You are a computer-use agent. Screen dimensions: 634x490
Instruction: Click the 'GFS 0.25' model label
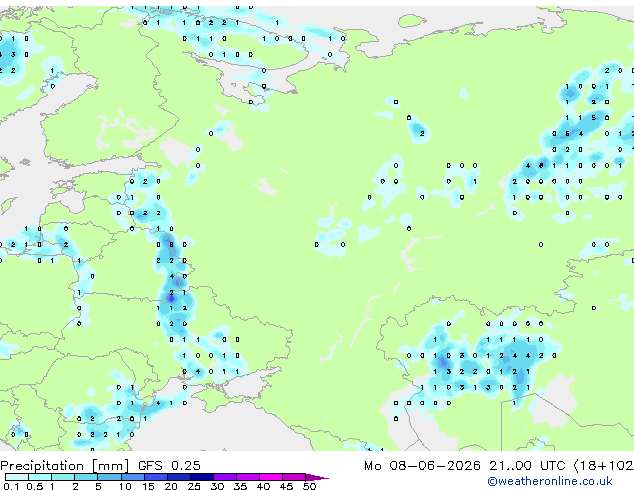coord(169,466)
